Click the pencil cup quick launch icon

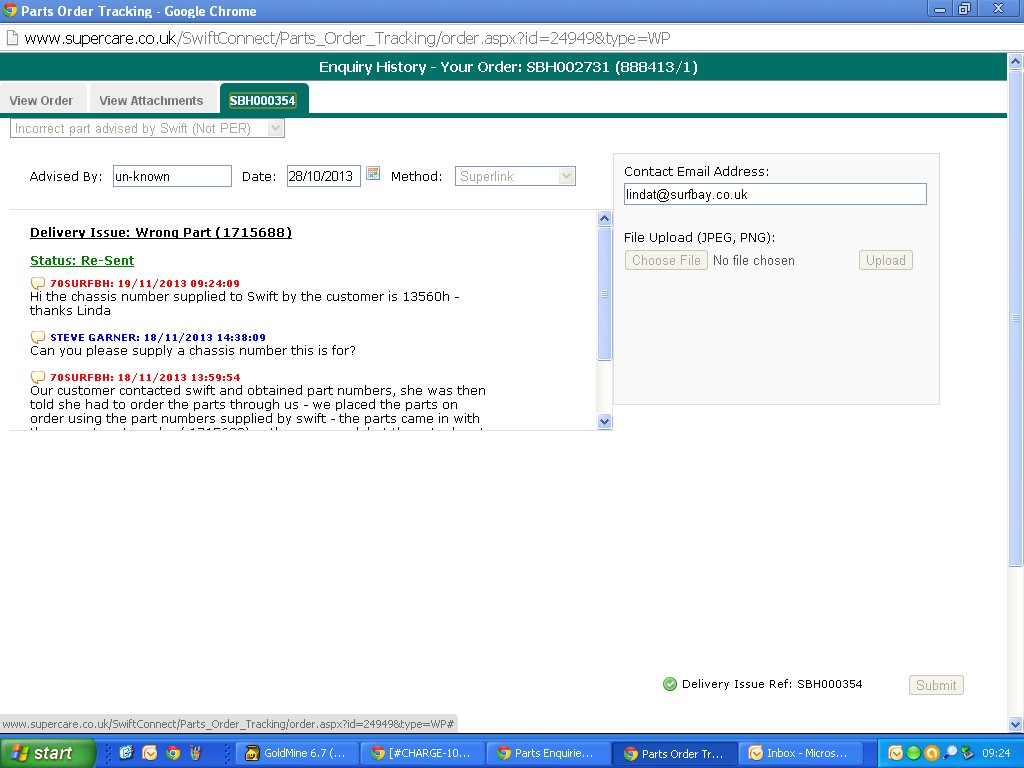click(196, 753)
